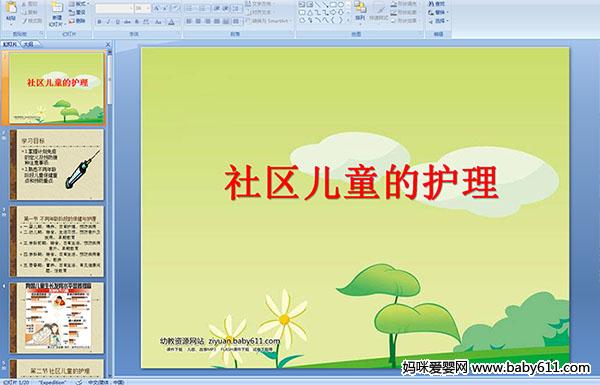The width and height of the screenshot is (600, 385).
Task: Toggle Bold formatting
Action: 99,22
